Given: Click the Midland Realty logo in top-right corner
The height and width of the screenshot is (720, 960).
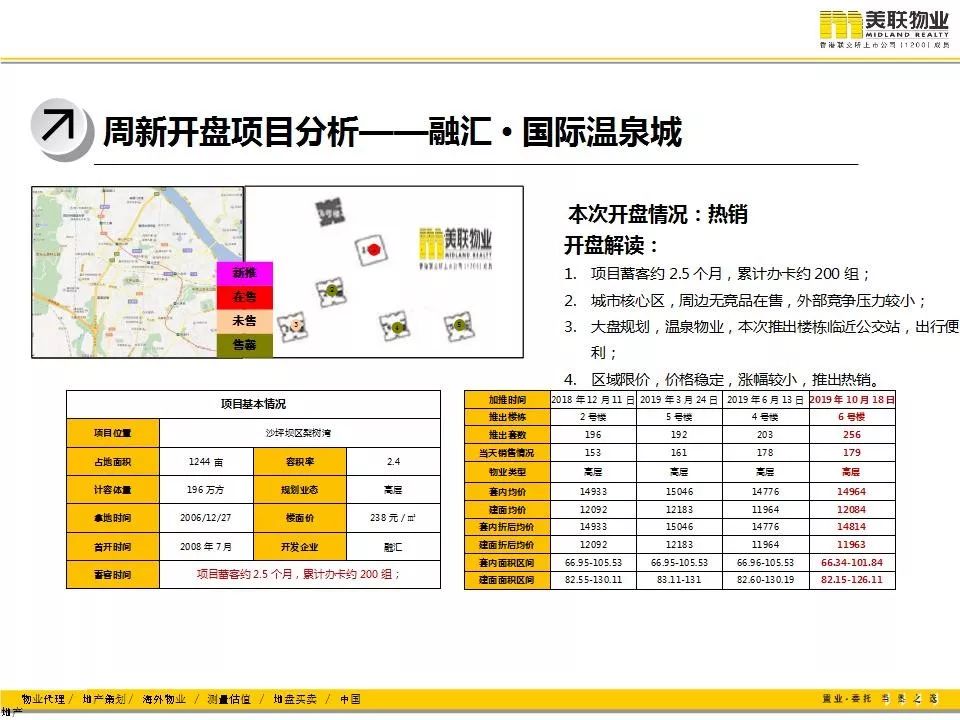Looking at the screenshot, I should click(x=885, y=29).
